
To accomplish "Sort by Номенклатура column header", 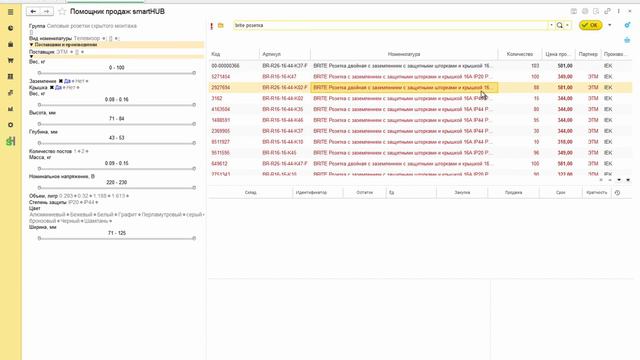I will tap(404, 54).
